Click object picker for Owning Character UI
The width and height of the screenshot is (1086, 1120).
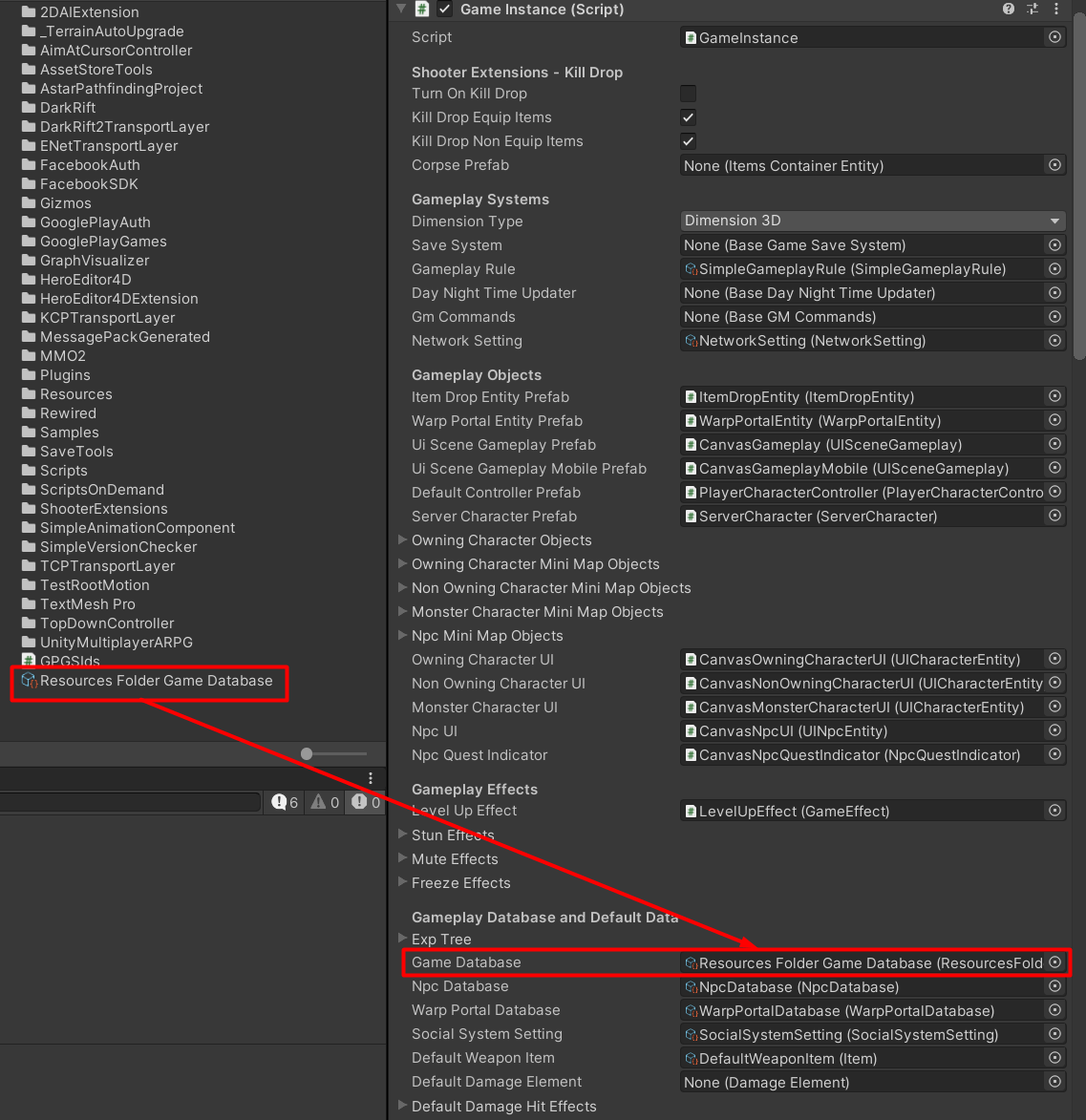[x=1054, y=659]
